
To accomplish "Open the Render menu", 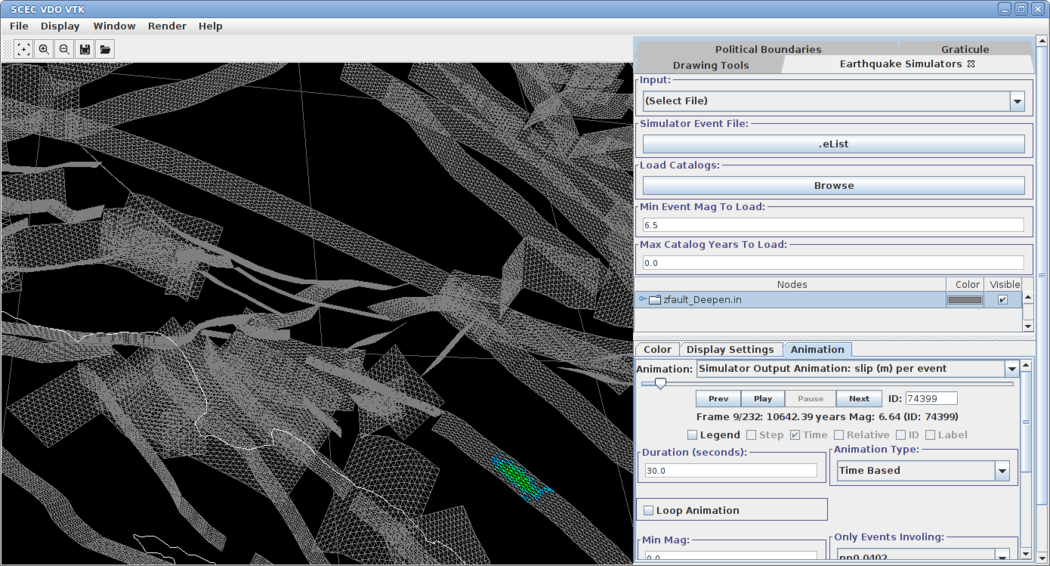I will pos(167,26).
